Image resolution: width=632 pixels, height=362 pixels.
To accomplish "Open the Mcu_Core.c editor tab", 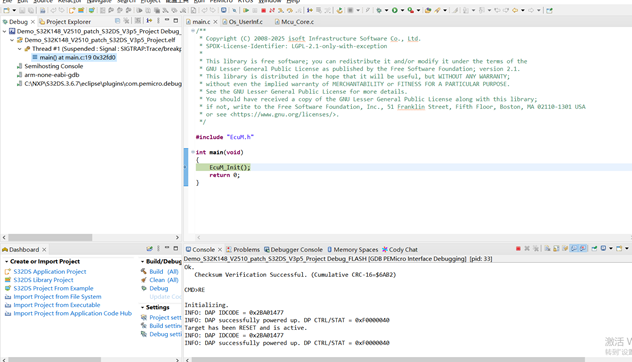I will pos(294,22).
